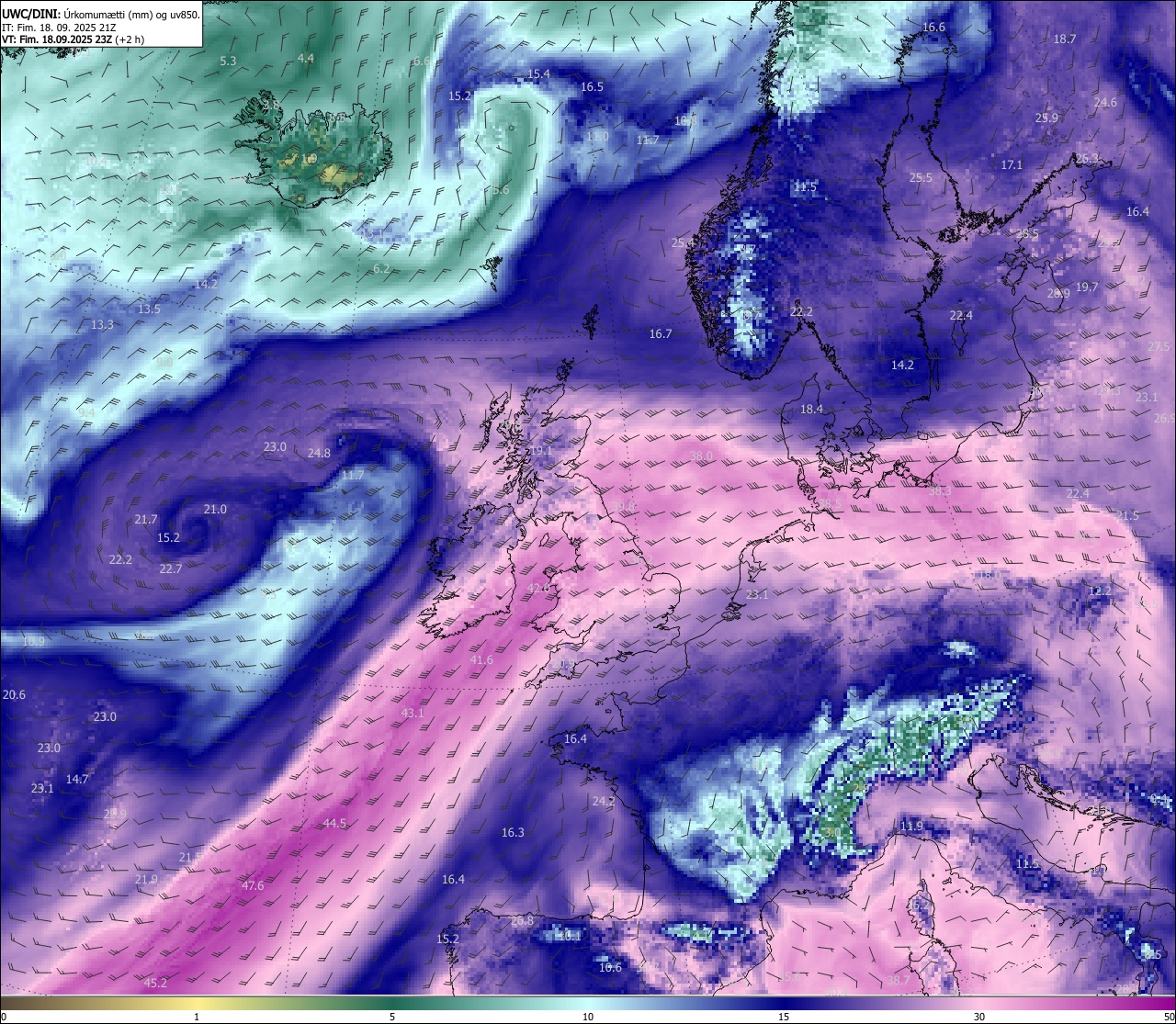
Task: Click the 13.3 value on the map
Action: (x=102, y=324)
